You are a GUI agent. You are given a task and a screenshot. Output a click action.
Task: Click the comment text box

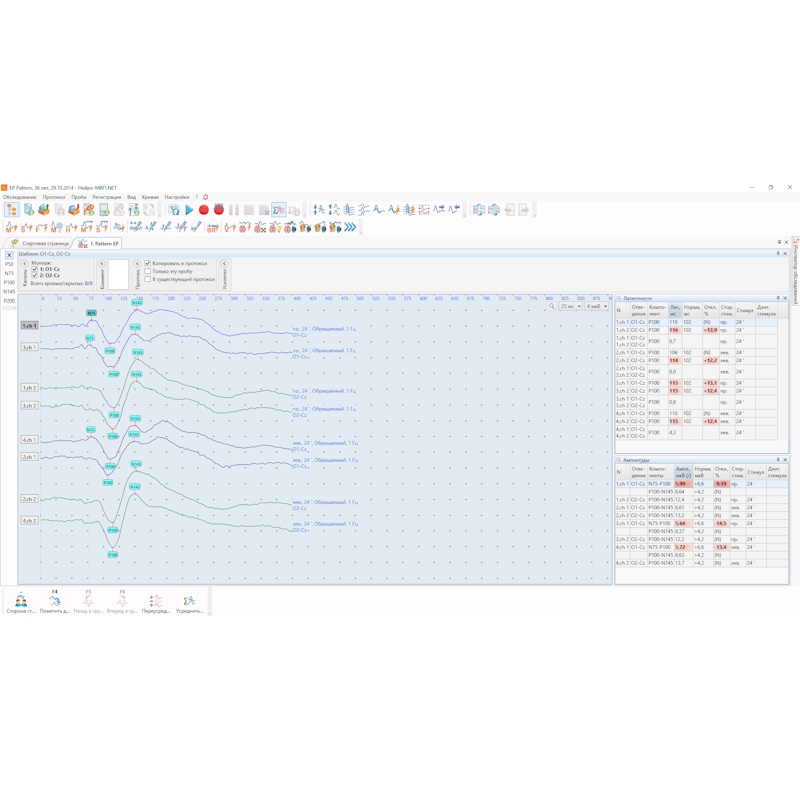pos(118,274)
